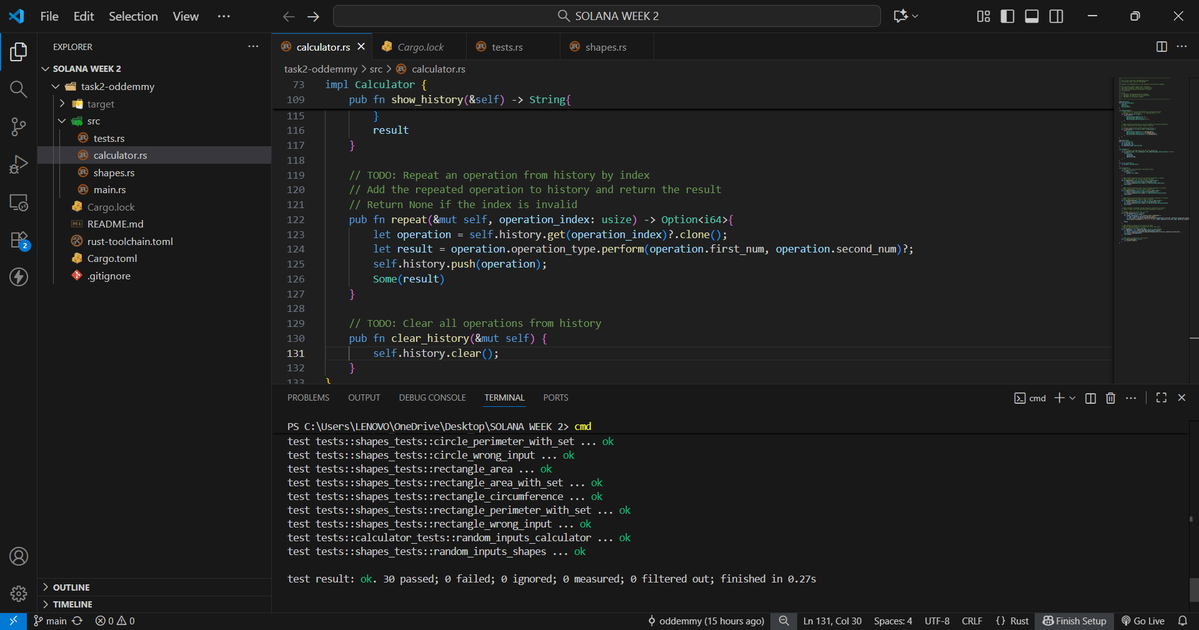Open the new terminal launch profile dropdown
This screenshot has height=630, width=1199.
pyautogui.click(x=1072, y=398)
